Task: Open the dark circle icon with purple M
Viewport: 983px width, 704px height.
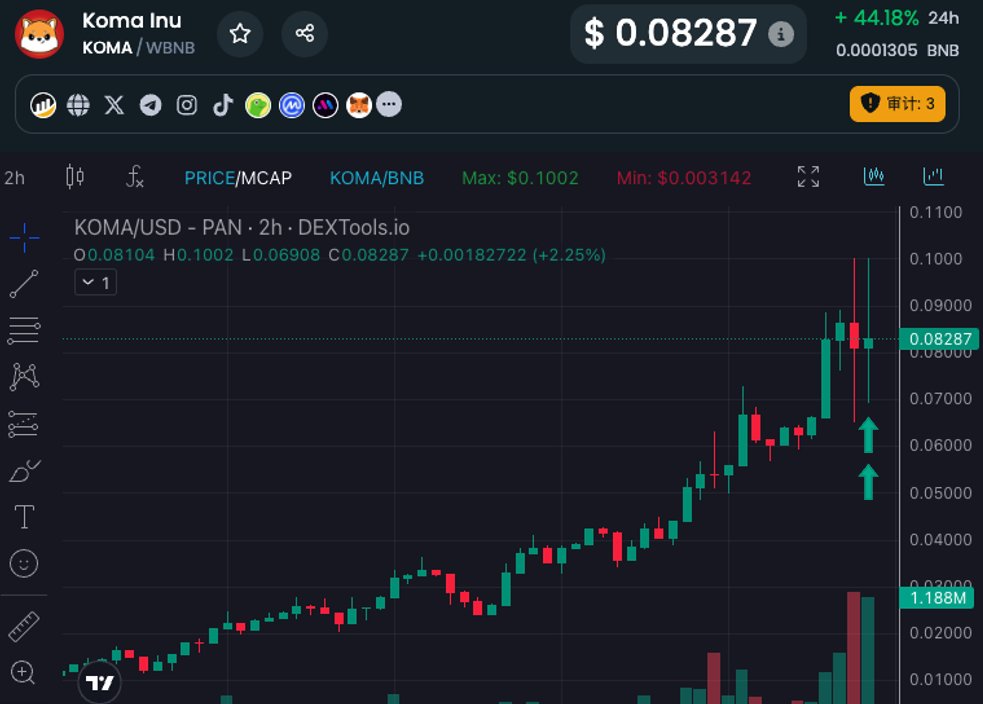Action: [x=325, y=105]
